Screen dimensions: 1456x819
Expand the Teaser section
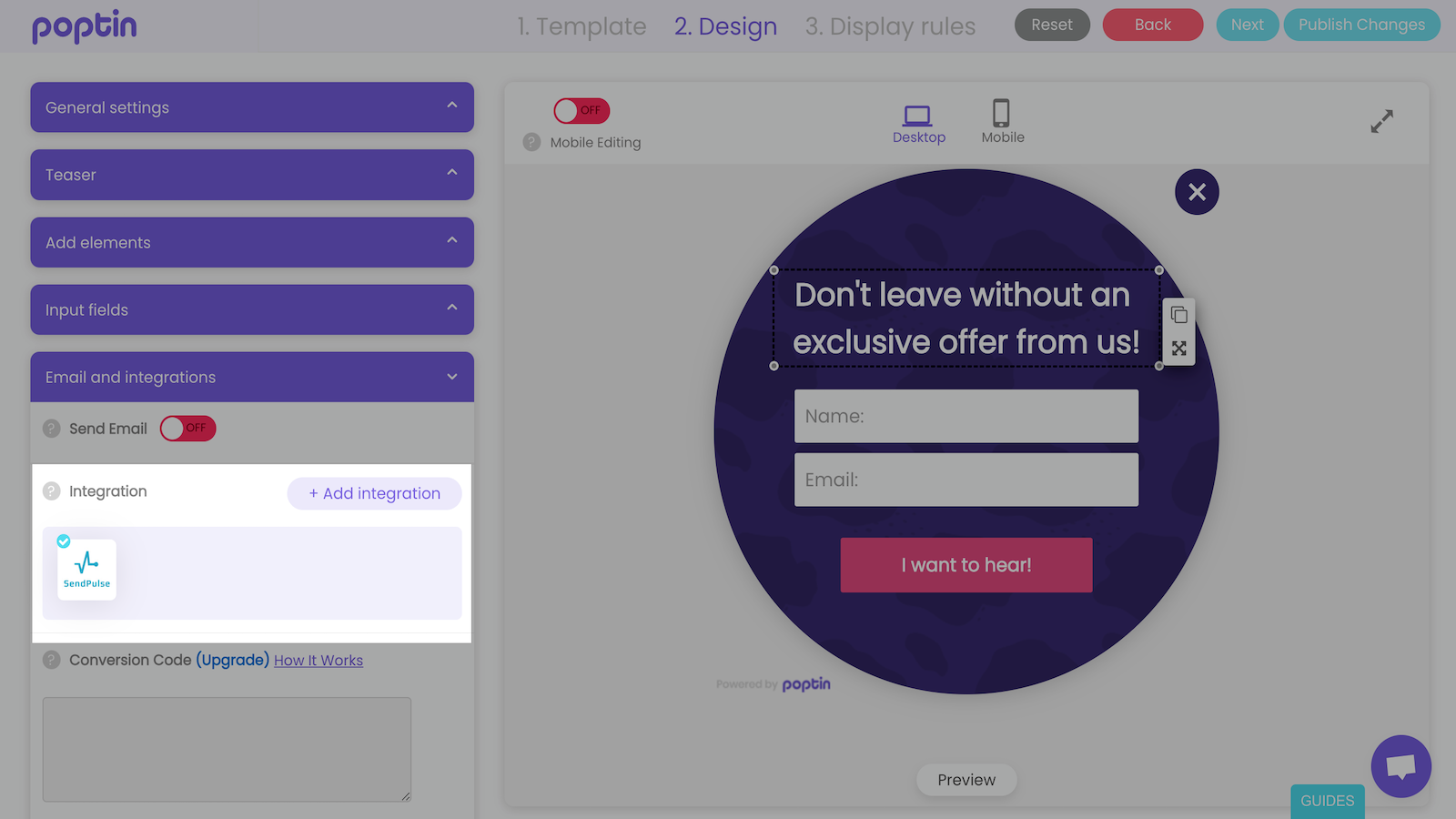click(252, 175)
